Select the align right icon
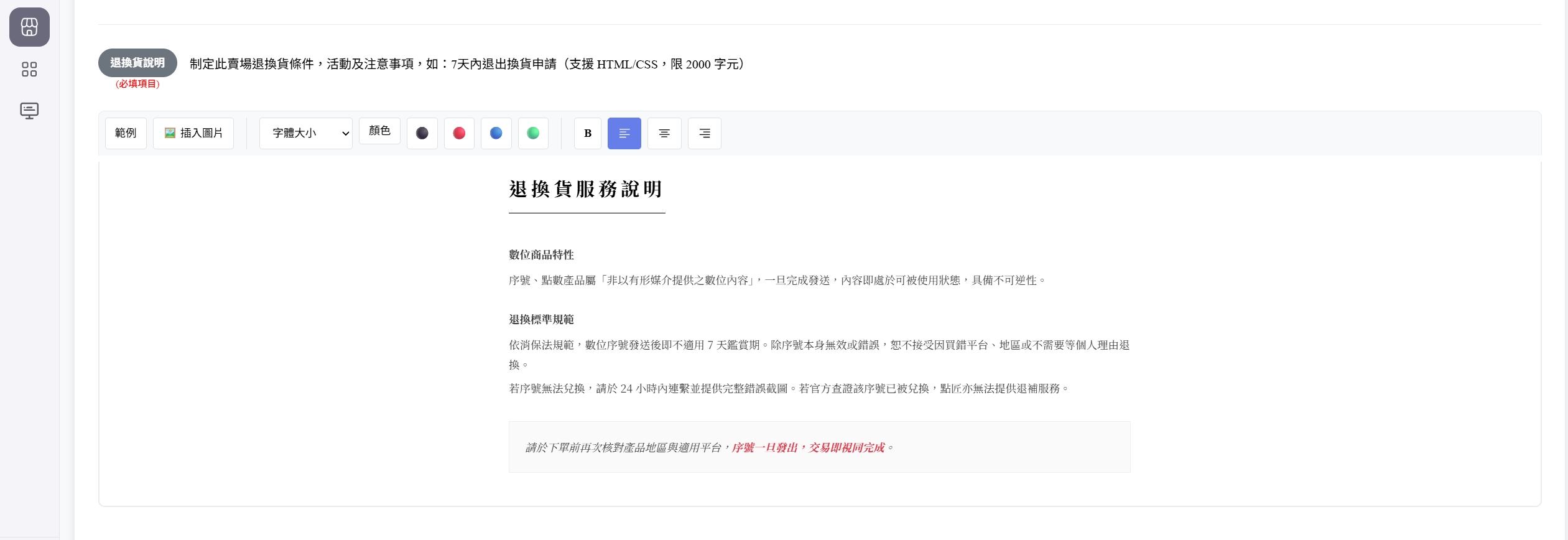 click(x=705, y=133)
